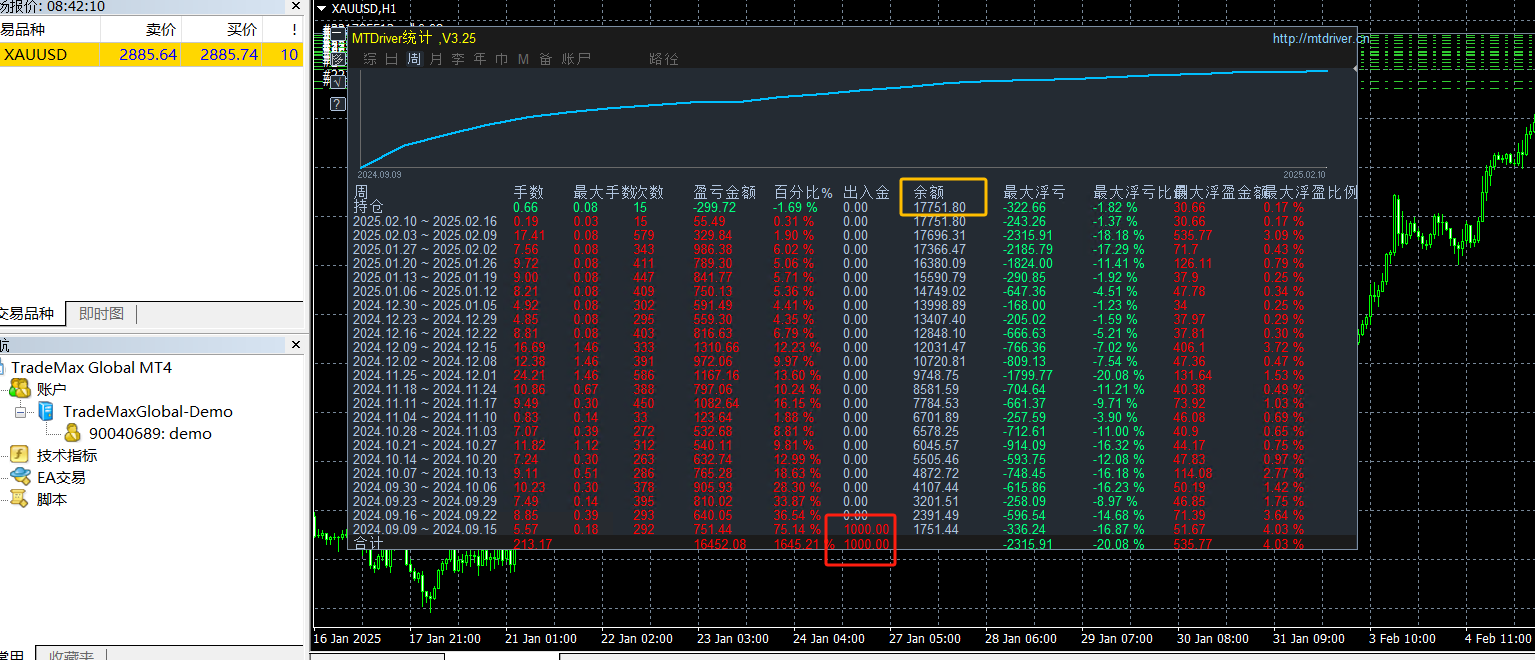Click the 持仓 row label
1535x660 pixels.
click(368, 207)
